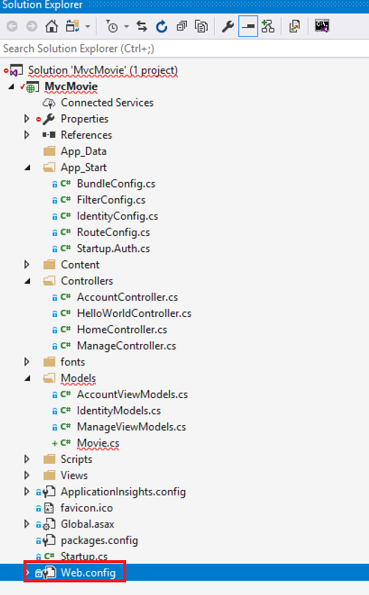The width and height of the screenshot is (369, 595).
Task: Sync with Active Document arrows icon
Action: (x=142, y=26)
